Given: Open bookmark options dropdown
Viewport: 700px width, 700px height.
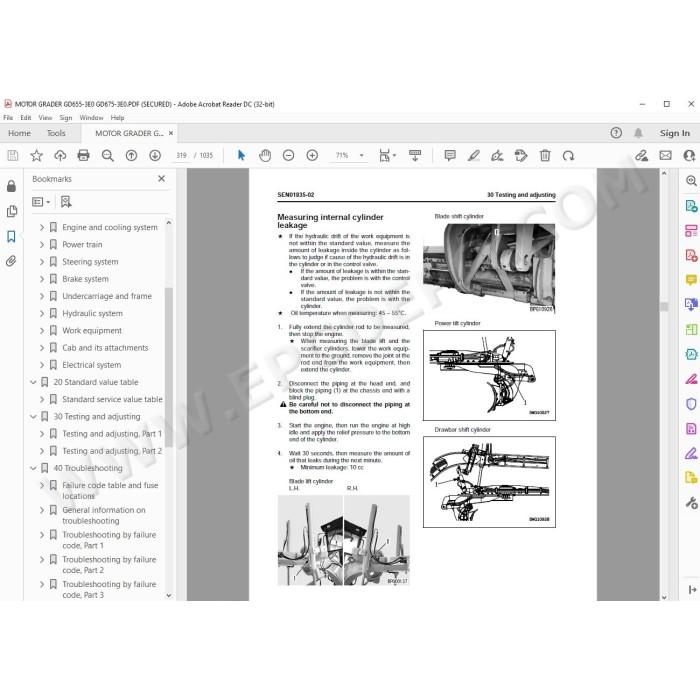Looking at the screenshot, I should 41,202.
